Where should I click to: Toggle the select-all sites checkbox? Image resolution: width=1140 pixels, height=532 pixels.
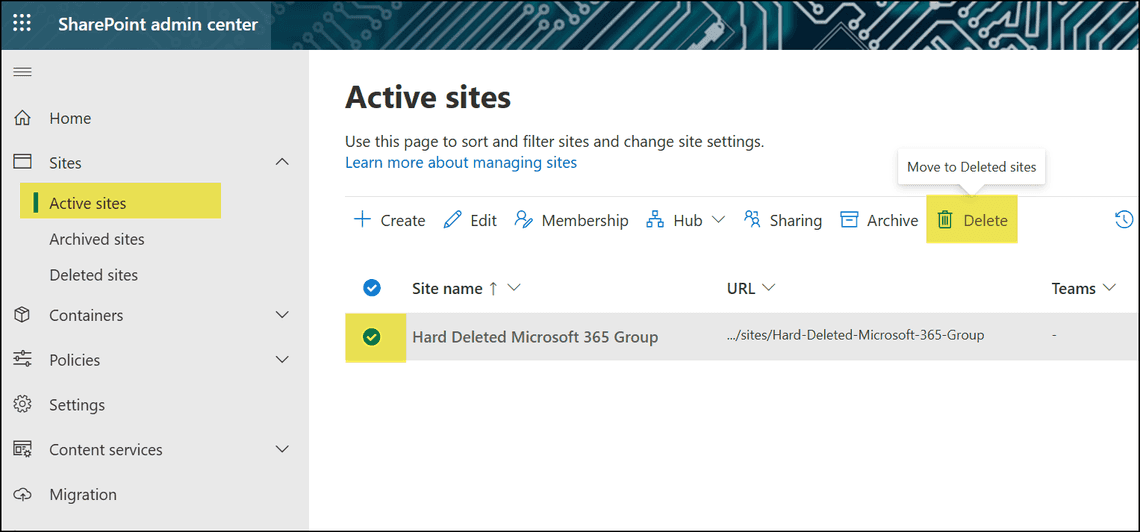tap(372, 289)
